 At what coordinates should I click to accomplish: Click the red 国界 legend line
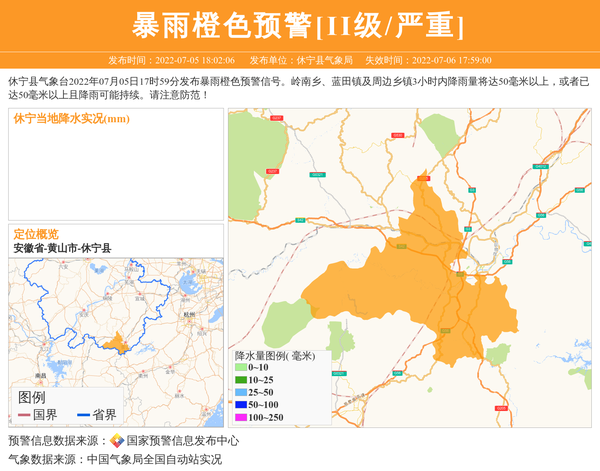pyautogui.click(x=23, y=415)
